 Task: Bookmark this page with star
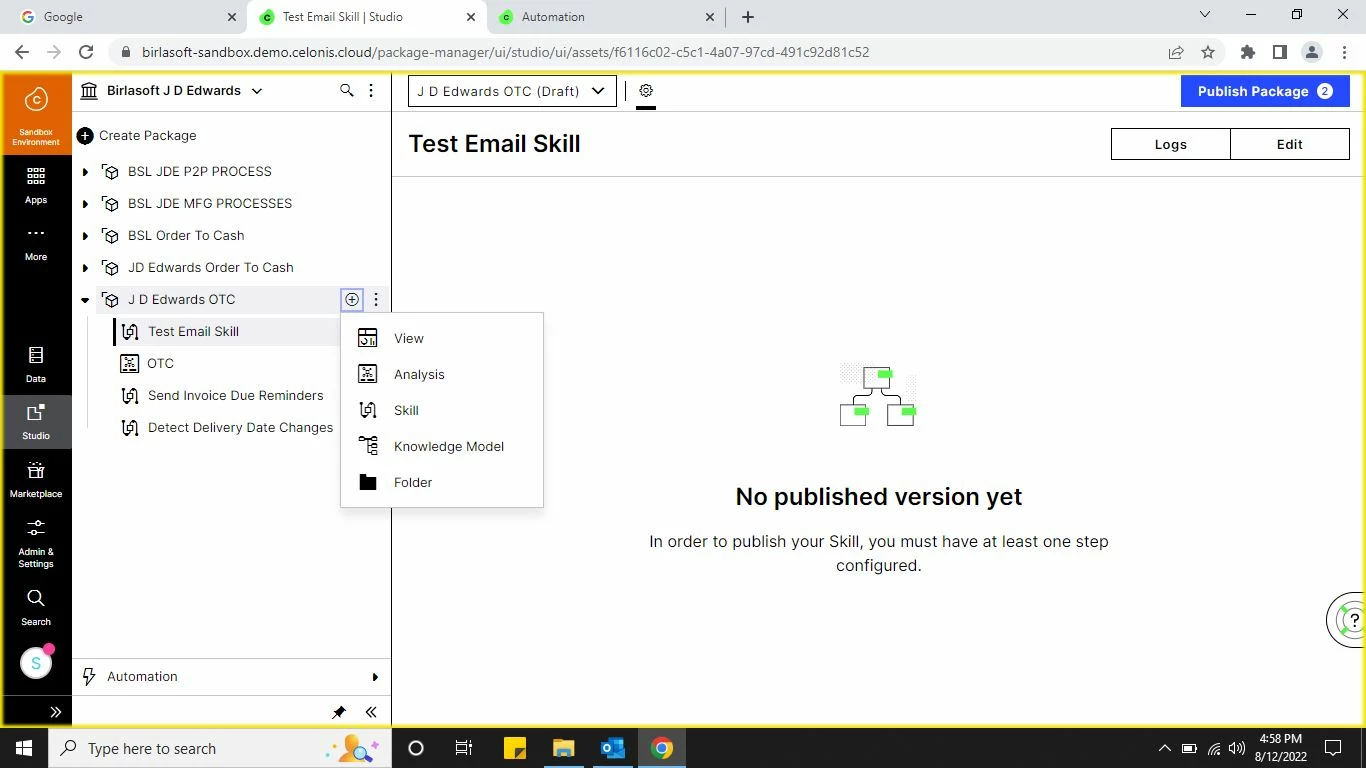coord(1208,52)
